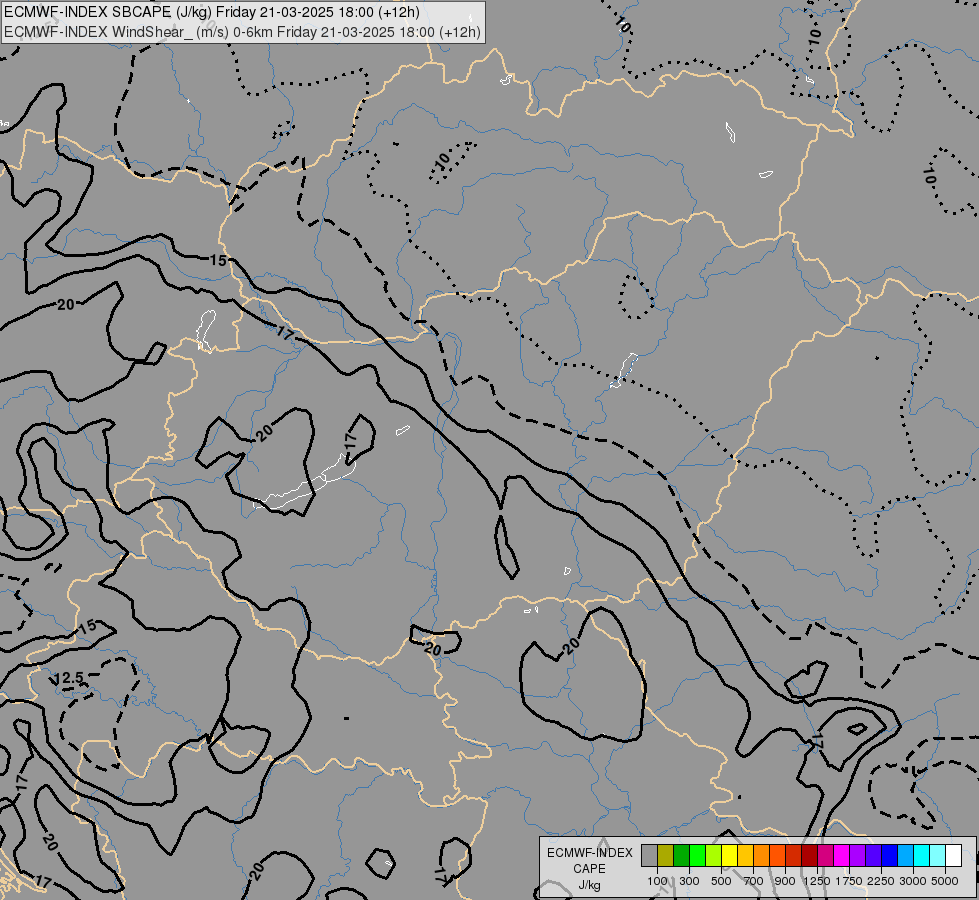The height and width of the screenshot is (900, 979).
Task: Choose the bright magenta legend swatch
Action: click(842, 855)
